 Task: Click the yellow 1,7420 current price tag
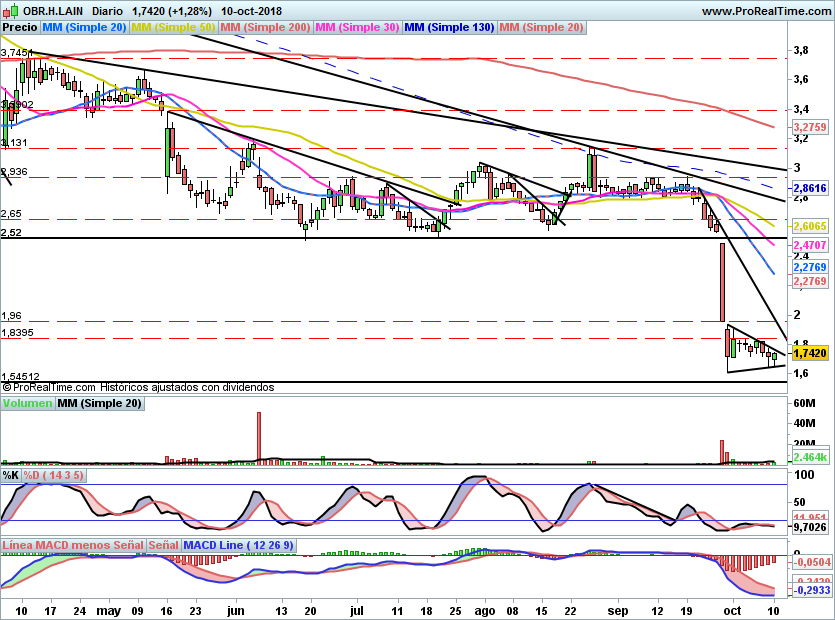[810, 353]
